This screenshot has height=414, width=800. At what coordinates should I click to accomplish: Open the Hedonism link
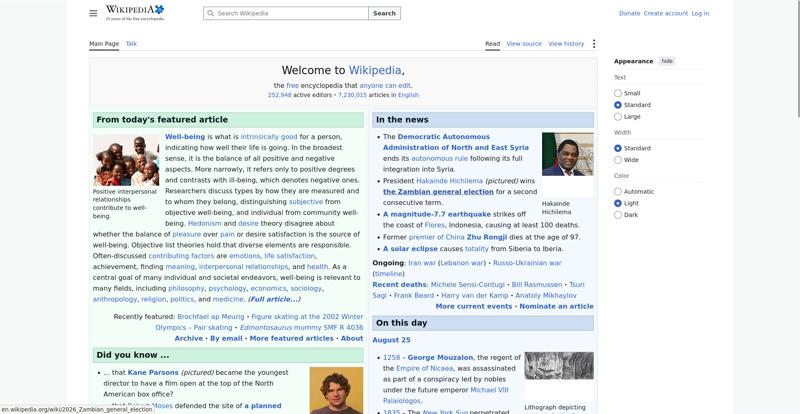pos(205,224)
